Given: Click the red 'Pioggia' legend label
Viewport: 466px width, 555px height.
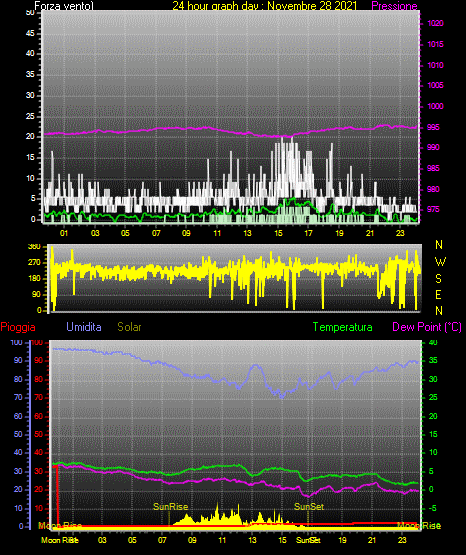Looking at the screenshot, I should pos(18,327).
